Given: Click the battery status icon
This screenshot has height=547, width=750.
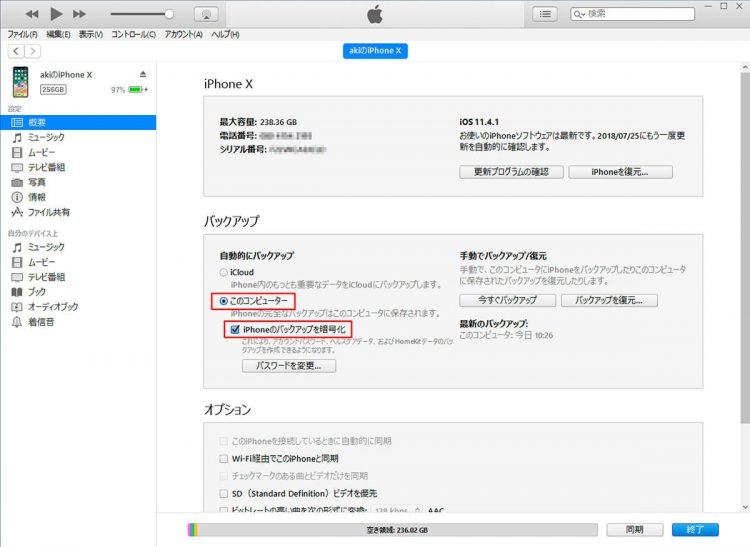Looking at the screenshot, I should [137, 89].
